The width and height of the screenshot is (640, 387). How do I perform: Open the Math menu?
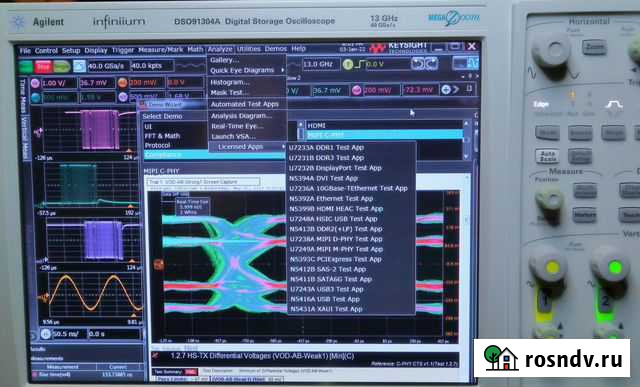(x=195, y=49)
